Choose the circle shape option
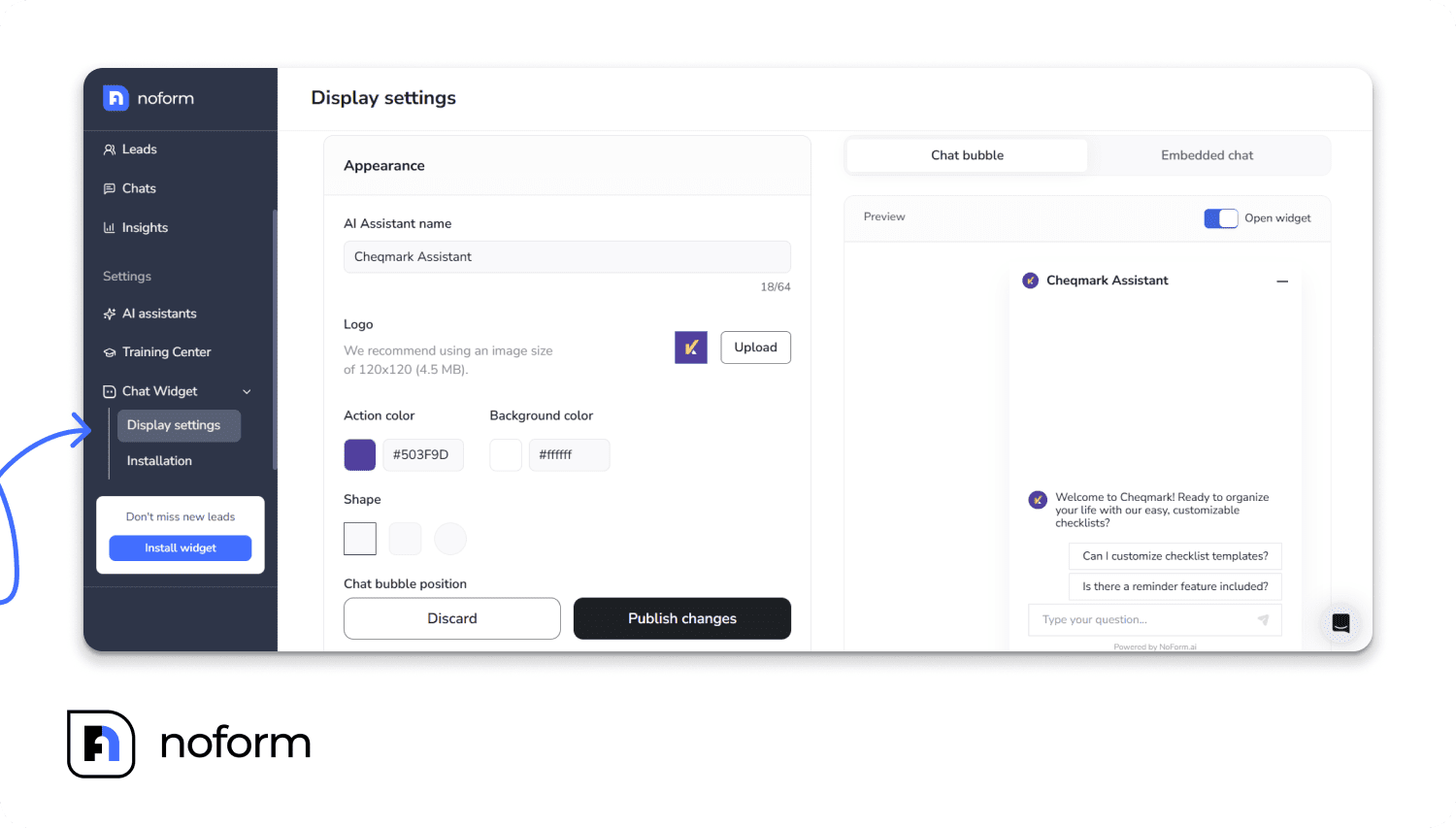 coord(450,539)
